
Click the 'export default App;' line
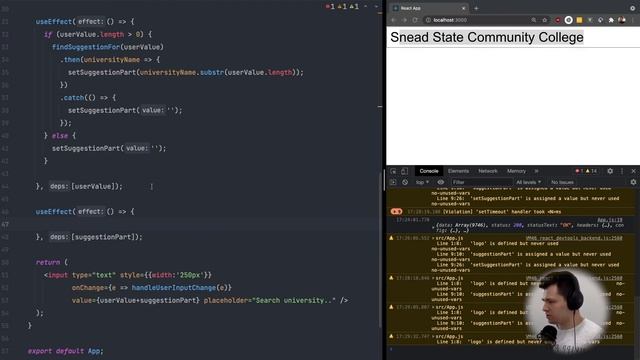pos(65,351)
